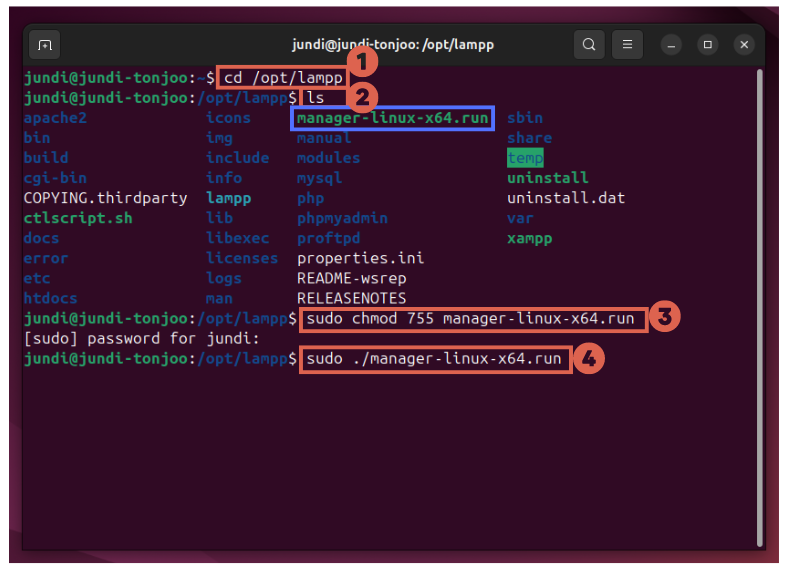Click the logs directory name
This screenshot has height=571, width=788.
click(224, 278)
